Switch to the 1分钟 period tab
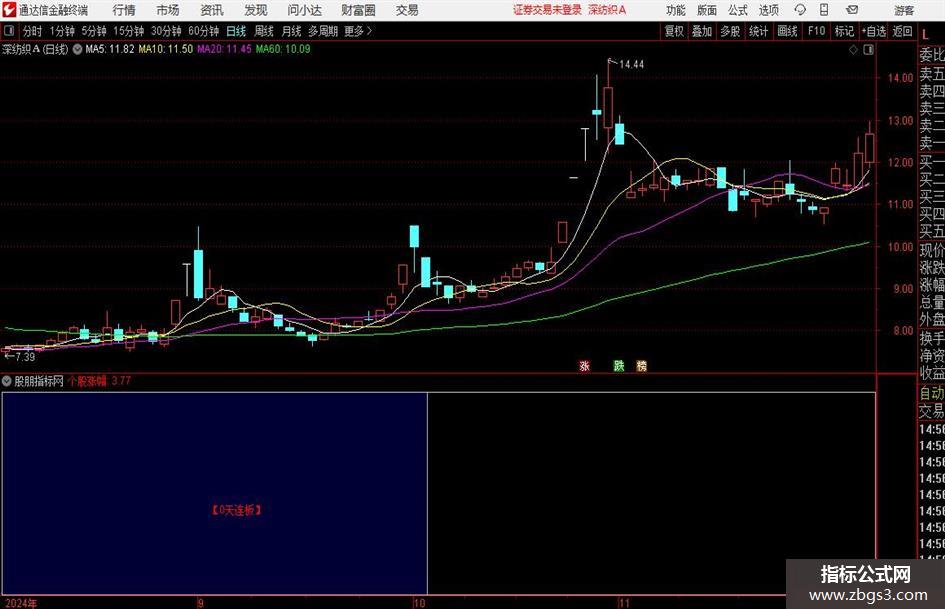The width and height of the screenshot is (945, 609). point(61,31)
